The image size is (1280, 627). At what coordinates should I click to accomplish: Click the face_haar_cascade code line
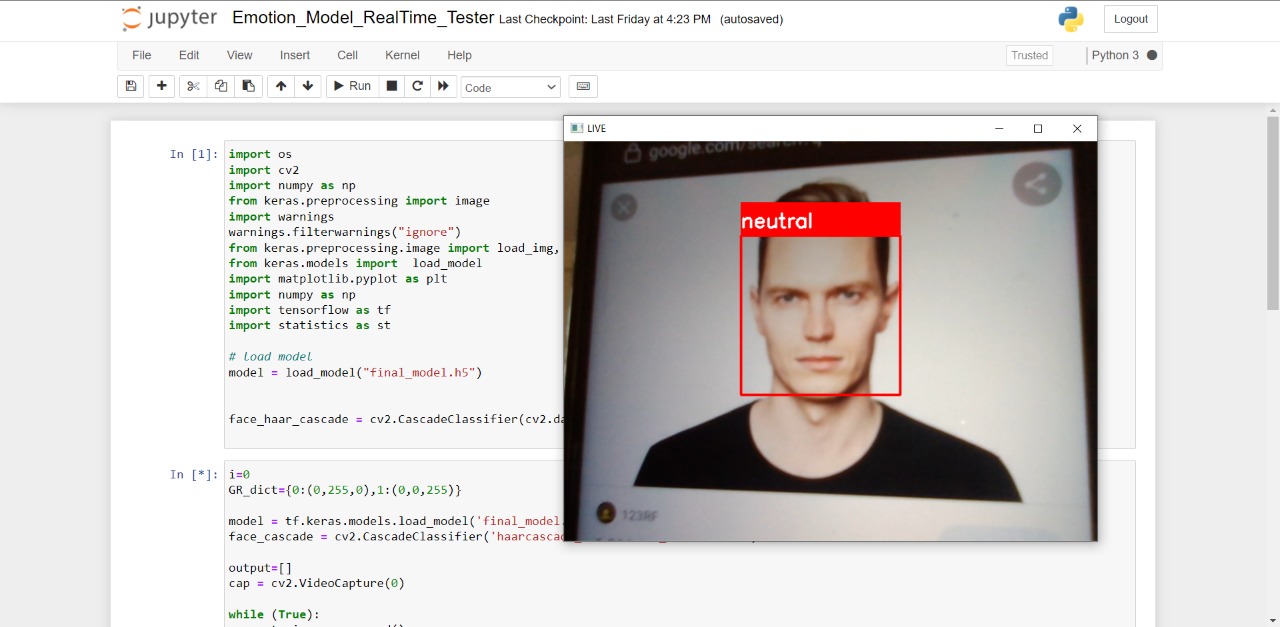(x=396, y=419)
